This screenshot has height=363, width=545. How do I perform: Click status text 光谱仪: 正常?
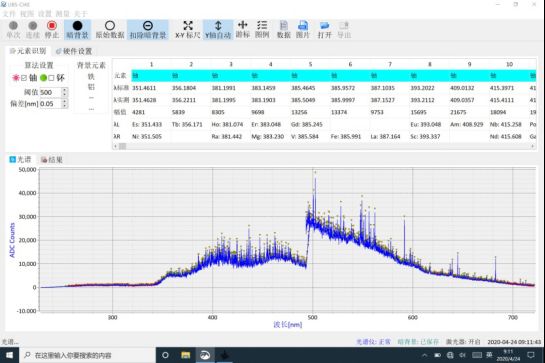[x=373, y=342]
